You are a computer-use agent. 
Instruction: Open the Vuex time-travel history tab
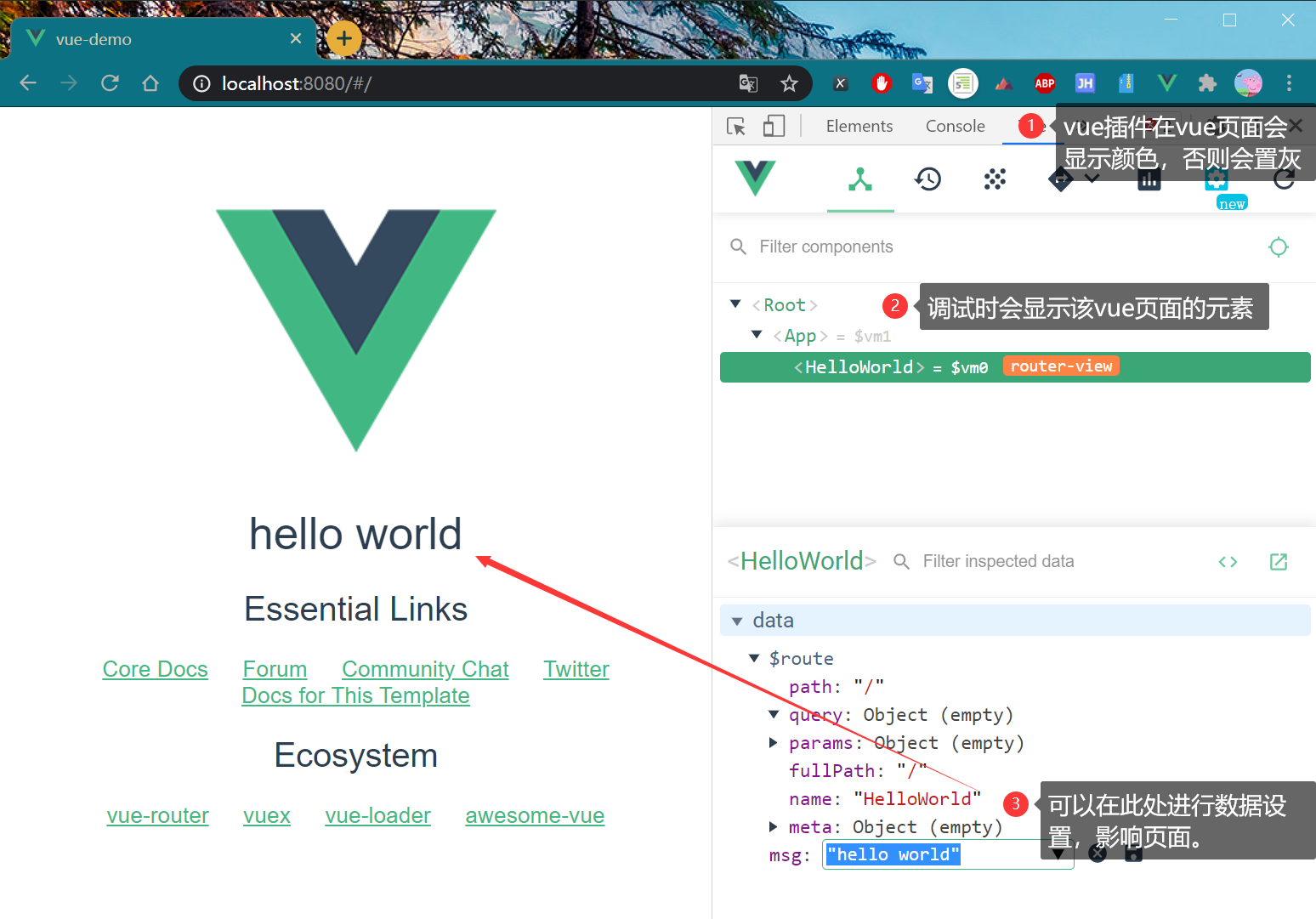927,179
